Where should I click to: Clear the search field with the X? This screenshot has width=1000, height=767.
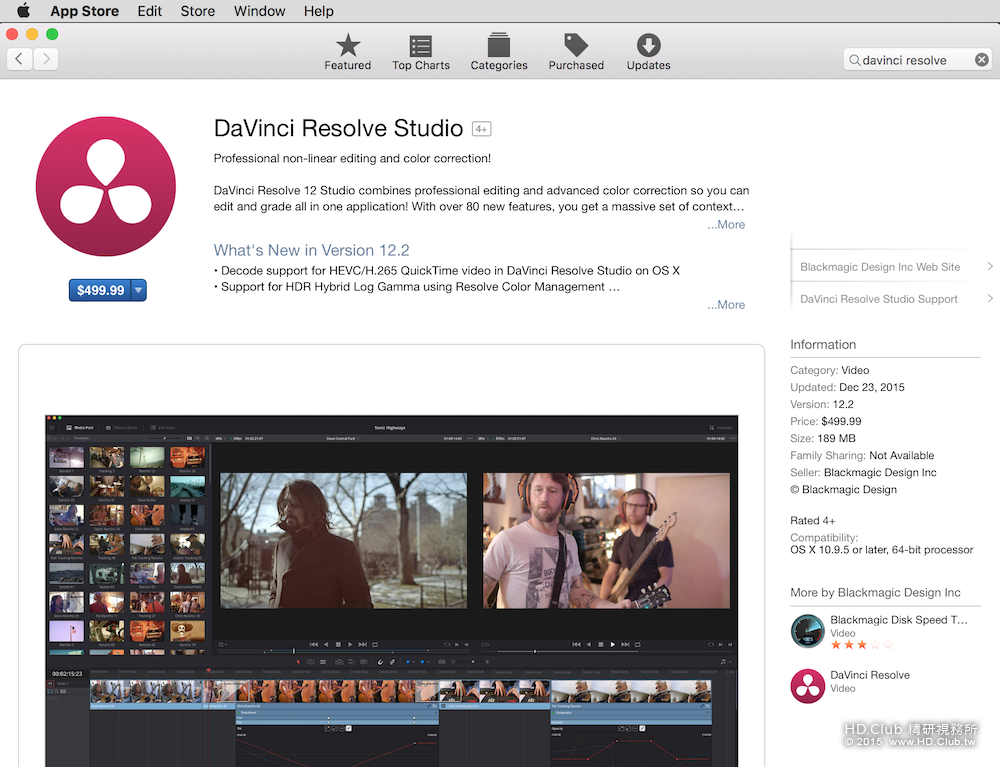[982, 60]
